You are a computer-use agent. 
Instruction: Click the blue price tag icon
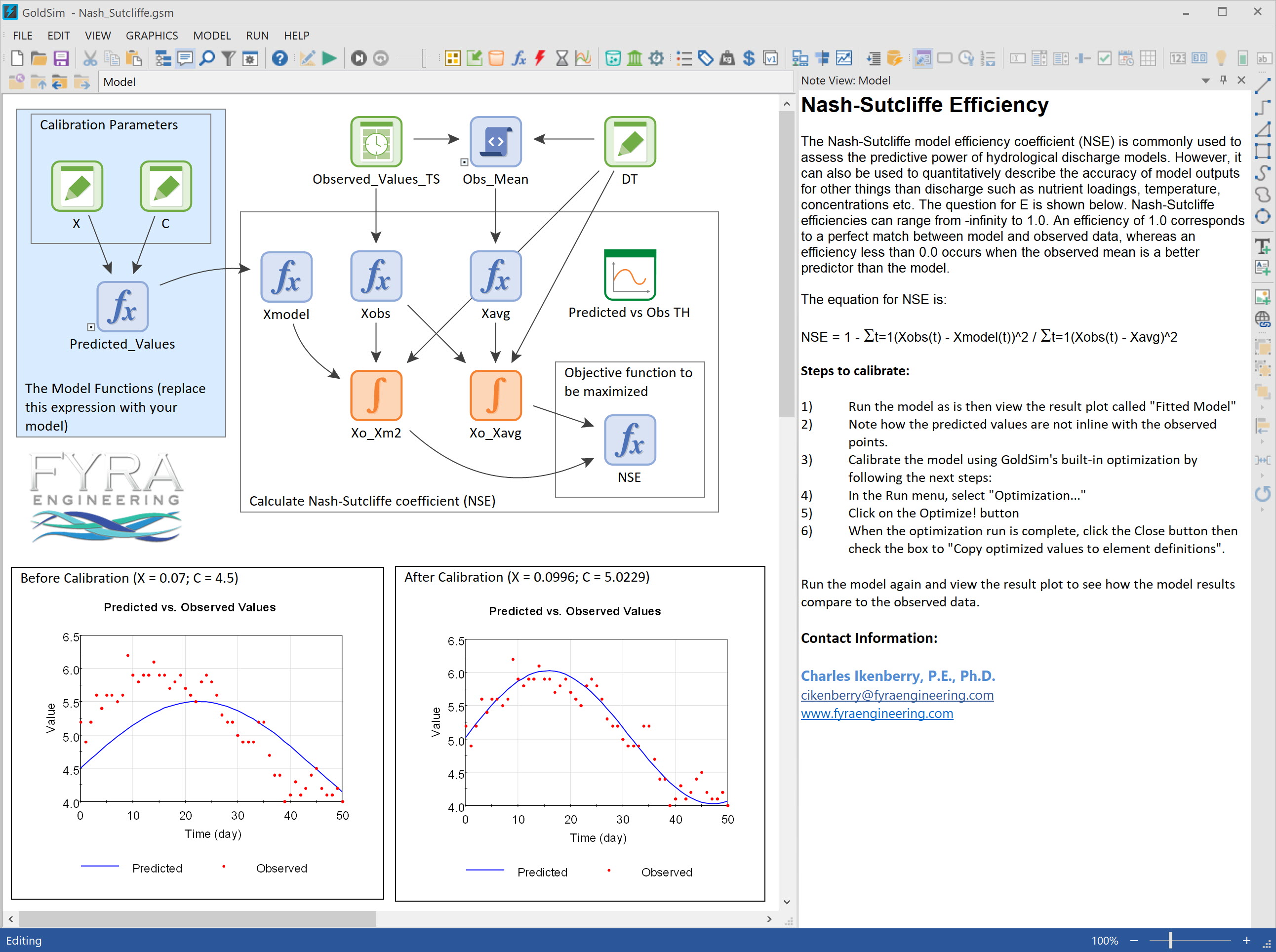click(x=706, y=58)
